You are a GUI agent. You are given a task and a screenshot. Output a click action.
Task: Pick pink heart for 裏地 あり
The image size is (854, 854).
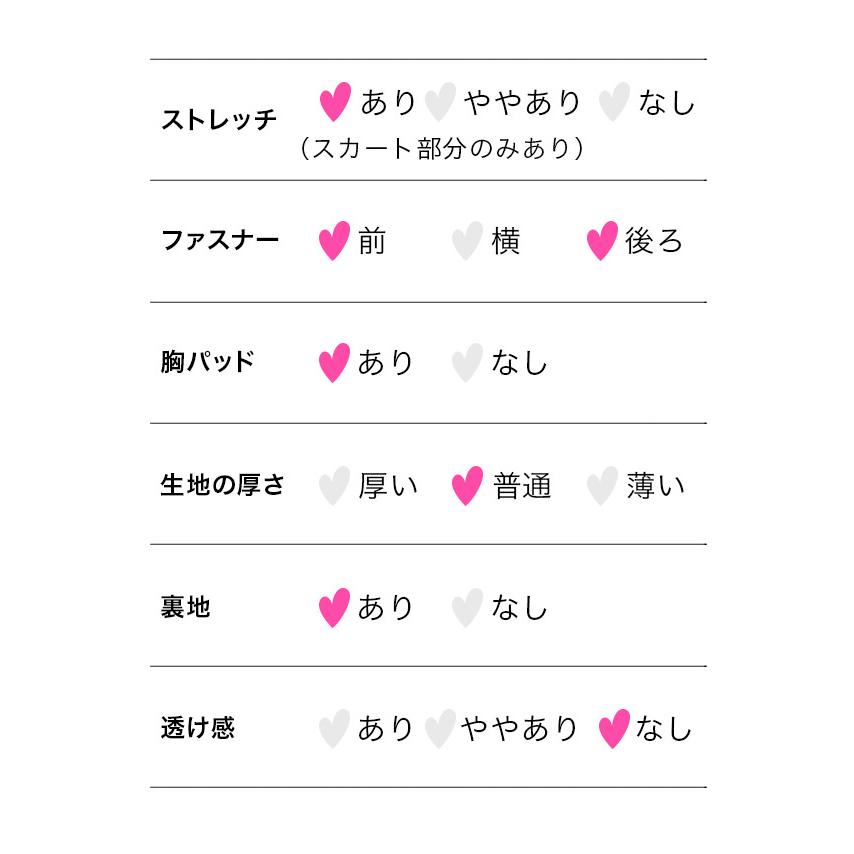pyautogui.click(x=334, y=607)
